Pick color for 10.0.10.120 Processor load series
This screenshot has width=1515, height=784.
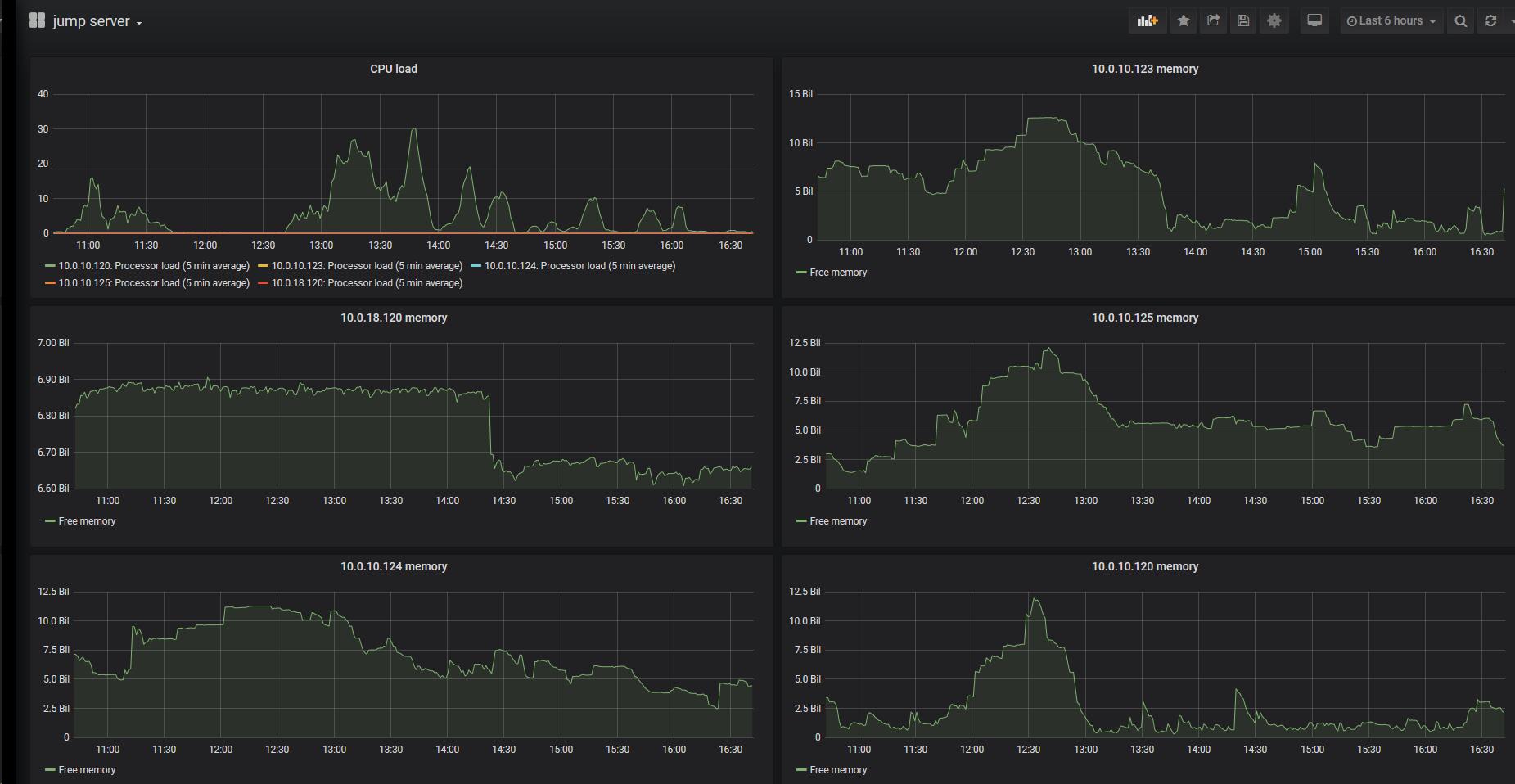pyautogui.click(x=50, y=266)
